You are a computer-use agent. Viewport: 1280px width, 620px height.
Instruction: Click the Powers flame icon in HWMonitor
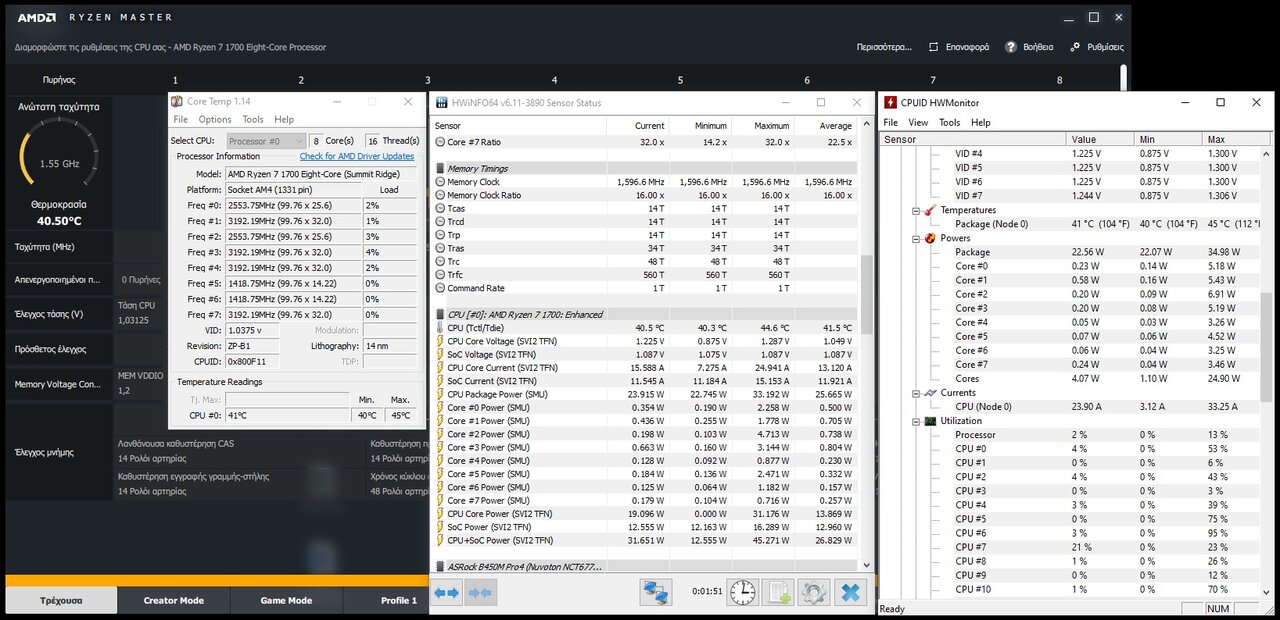[x=930, y=238]
